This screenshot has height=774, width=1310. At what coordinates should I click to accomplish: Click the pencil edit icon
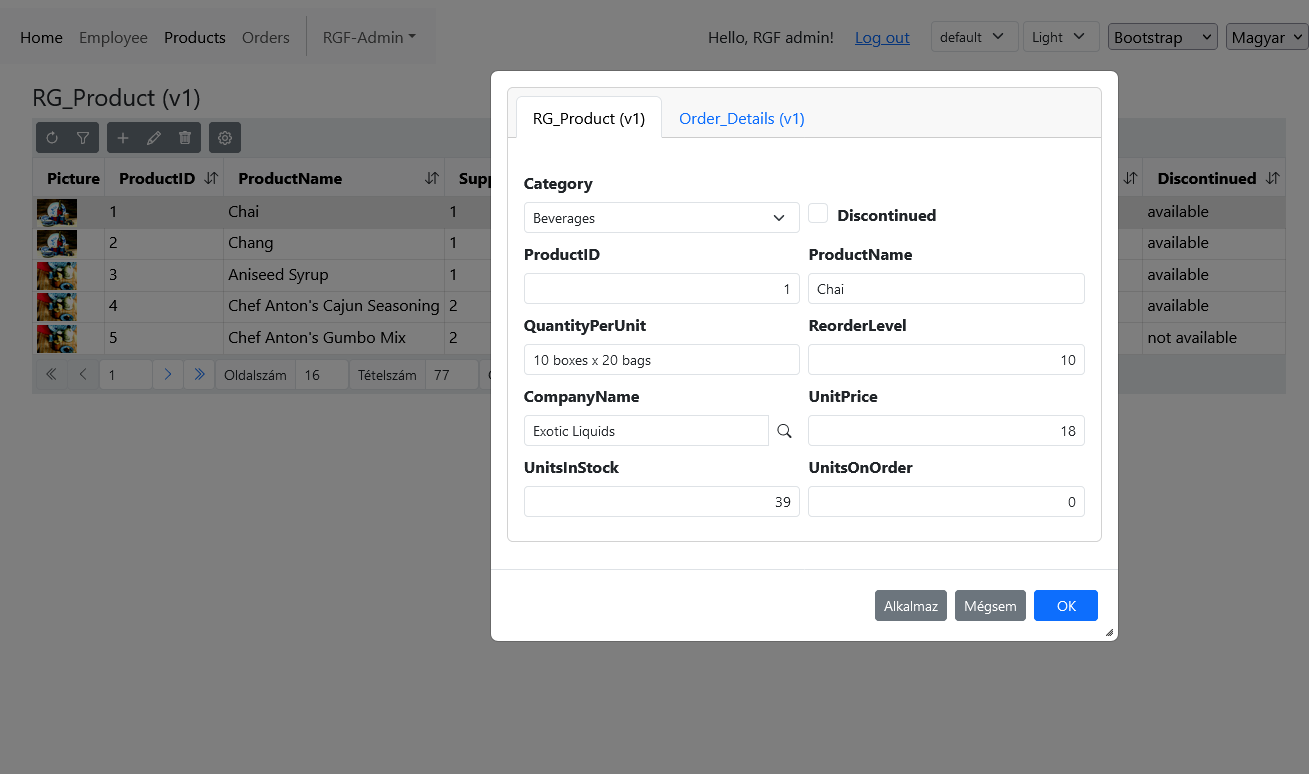(x=153, y=138)
